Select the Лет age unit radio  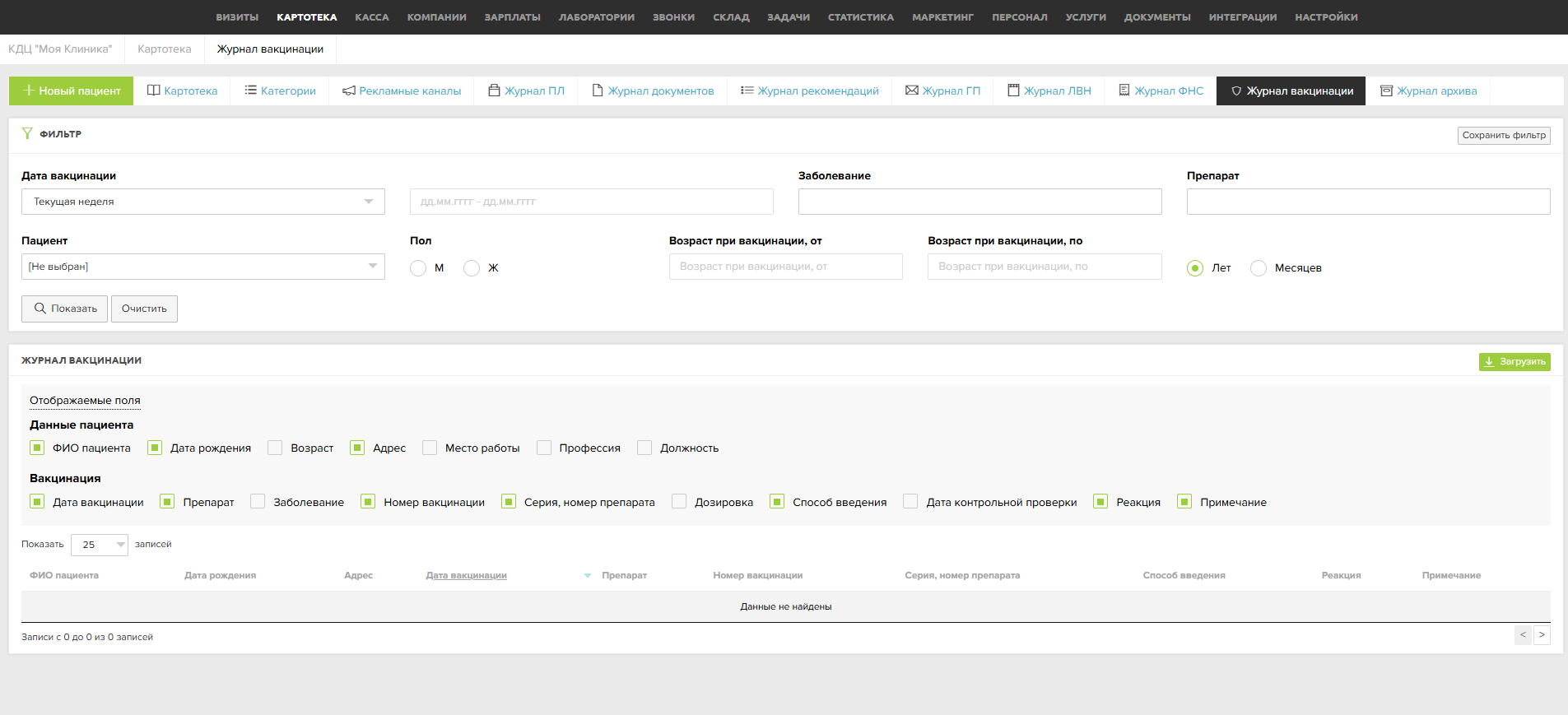coord(1195,268)
